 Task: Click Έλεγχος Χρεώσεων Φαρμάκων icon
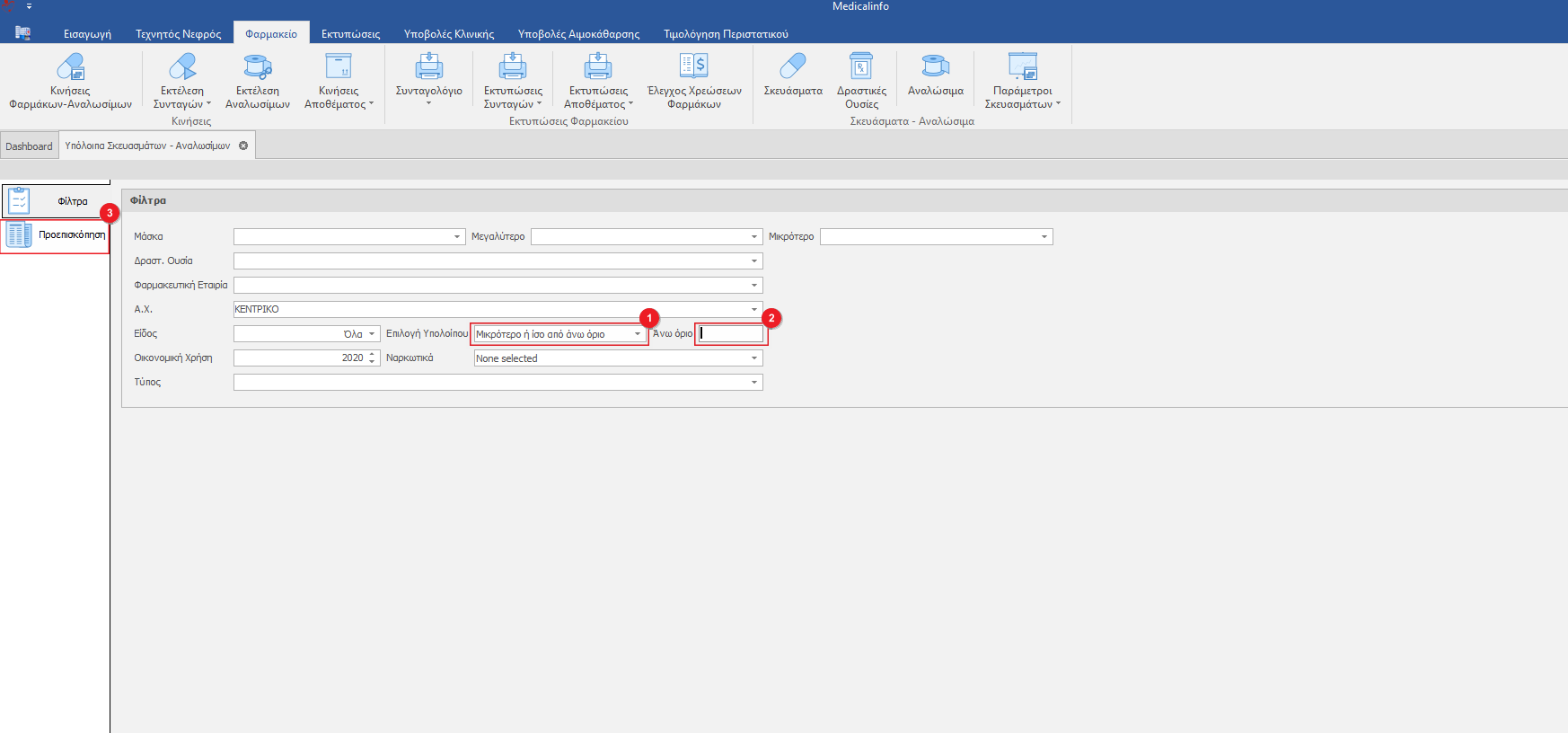click(694, 67)
